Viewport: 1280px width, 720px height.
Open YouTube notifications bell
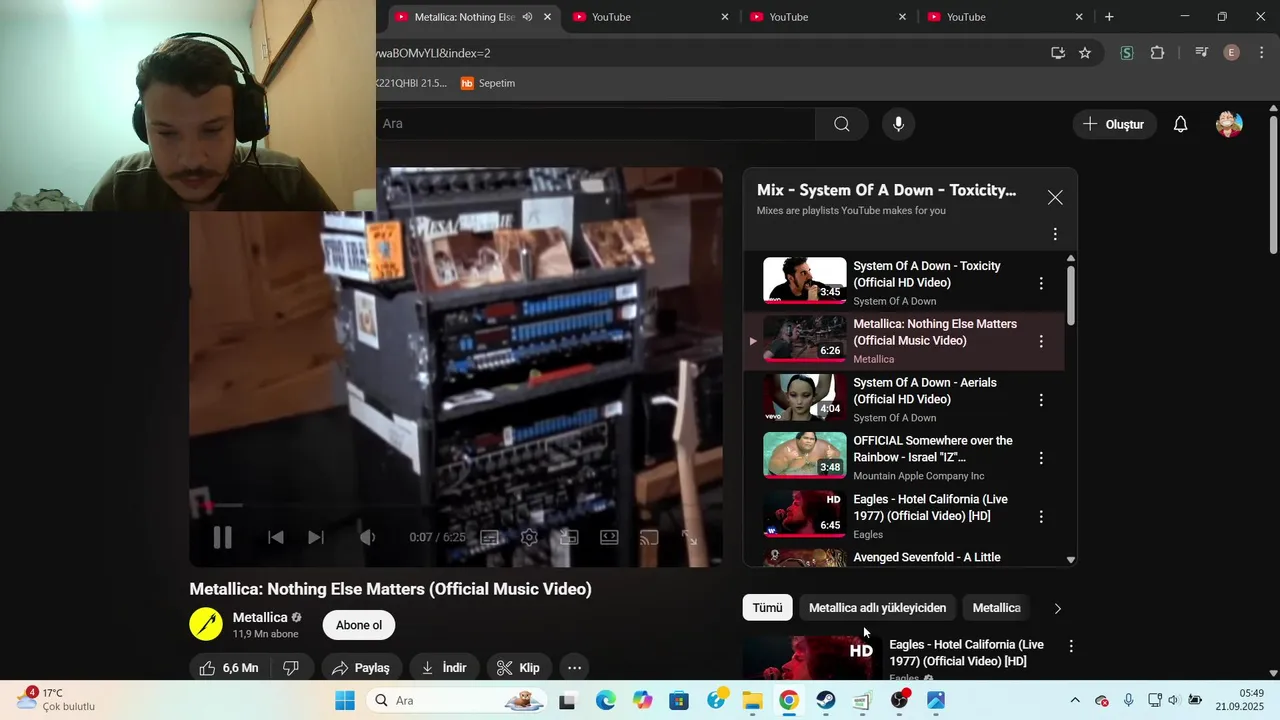(1180, 124)
